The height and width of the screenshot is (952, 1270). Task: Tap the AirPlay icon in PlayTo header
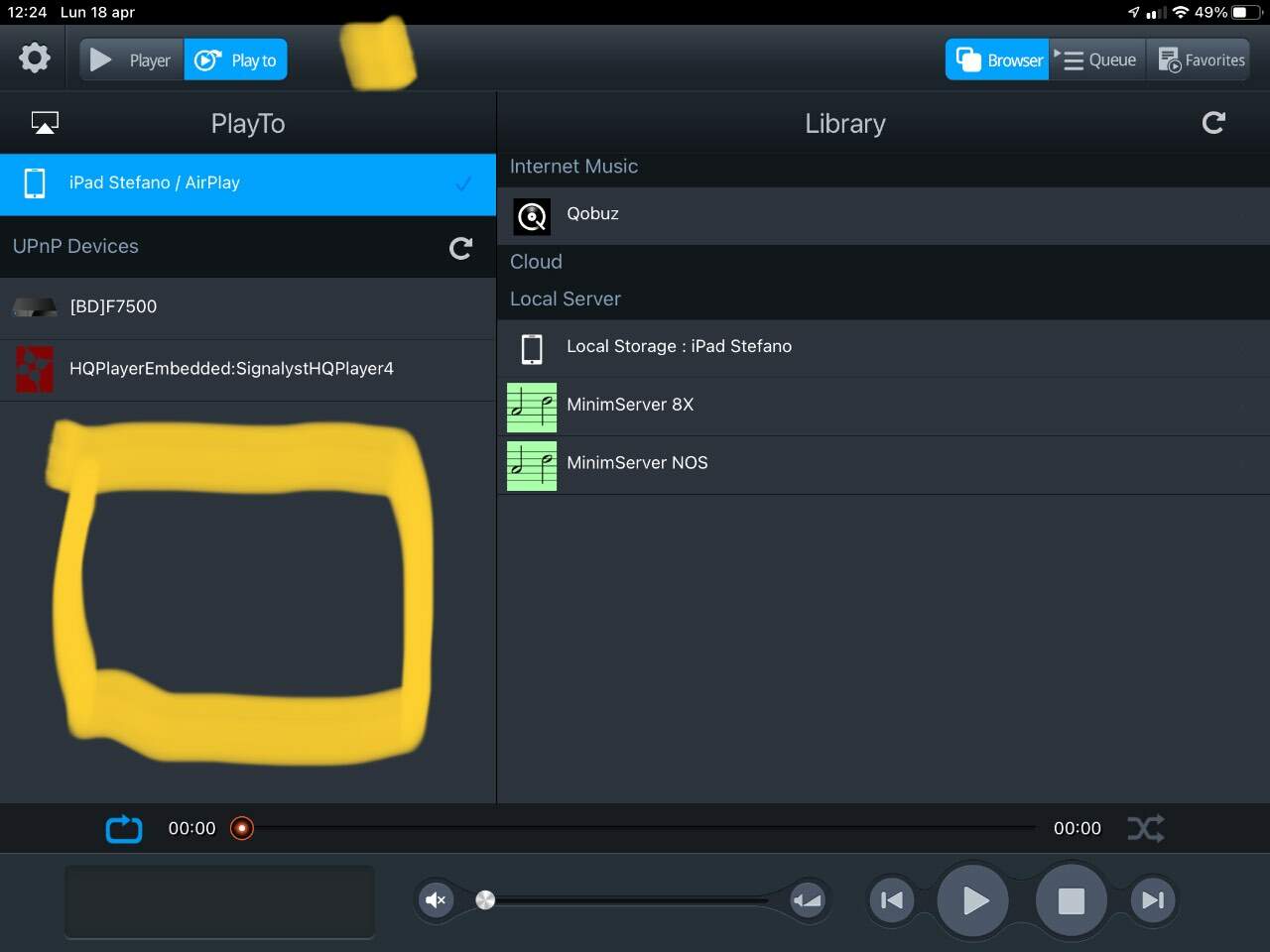(x=45, y=123)
